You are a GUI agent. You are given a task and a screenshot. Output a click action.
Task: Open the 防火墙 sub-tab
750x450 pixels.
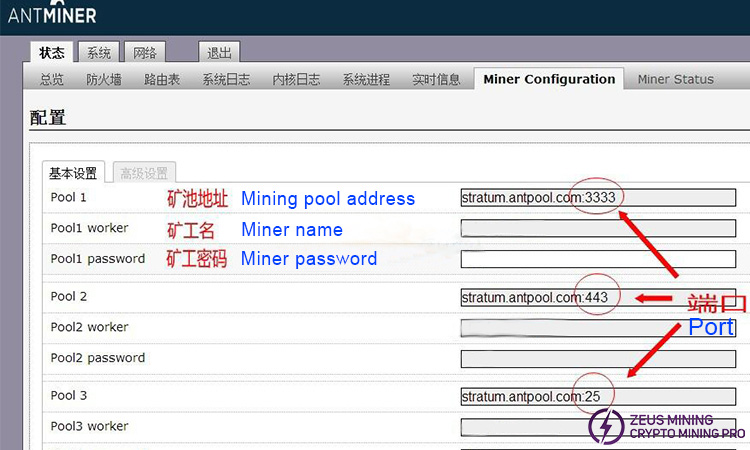pos(103,79)
